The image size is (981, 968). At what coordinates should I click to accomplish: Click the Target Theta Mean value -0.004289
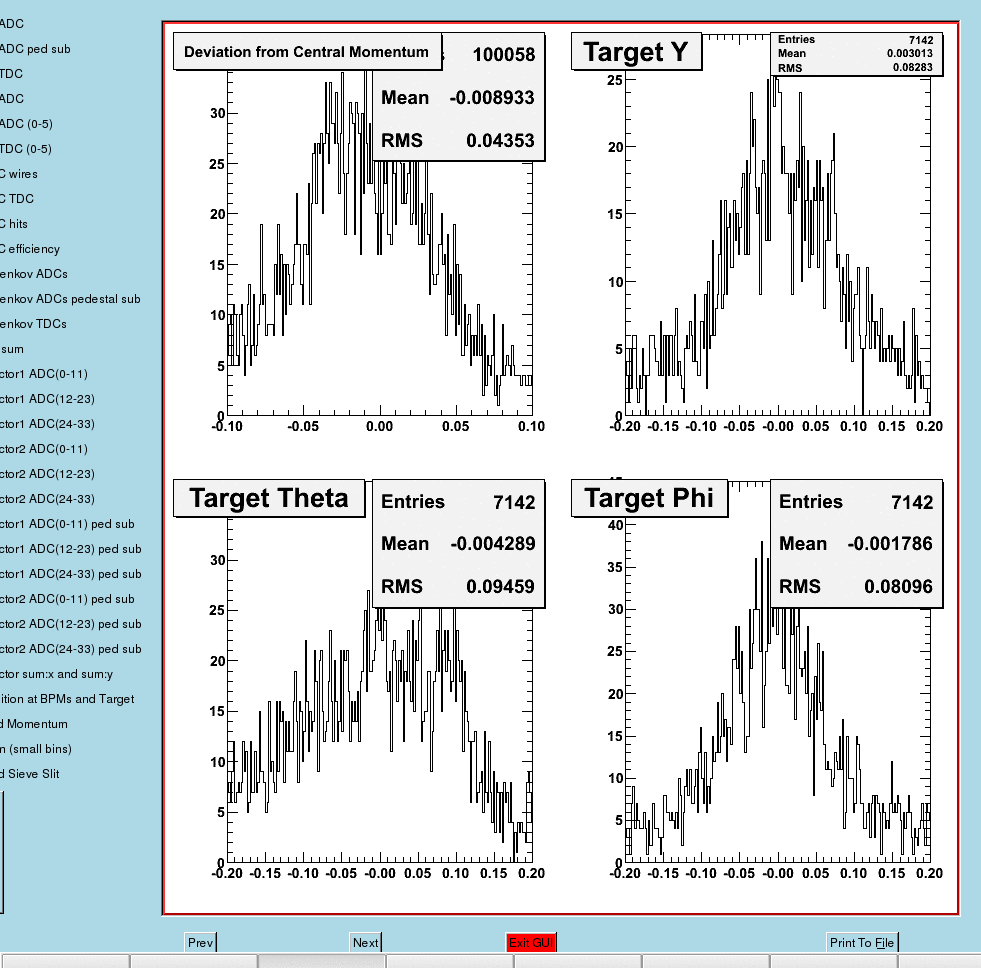[492, 544]
